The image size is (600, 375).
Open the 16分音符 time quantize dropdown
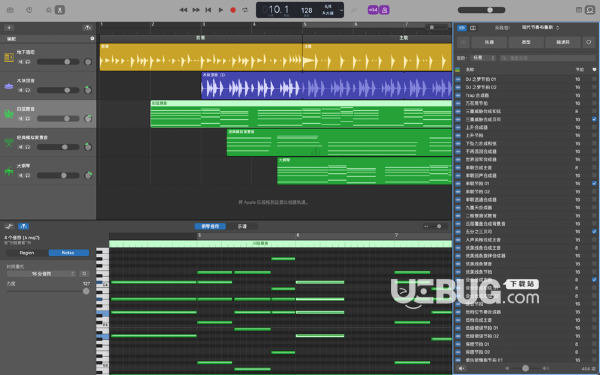tap(41, 274)
